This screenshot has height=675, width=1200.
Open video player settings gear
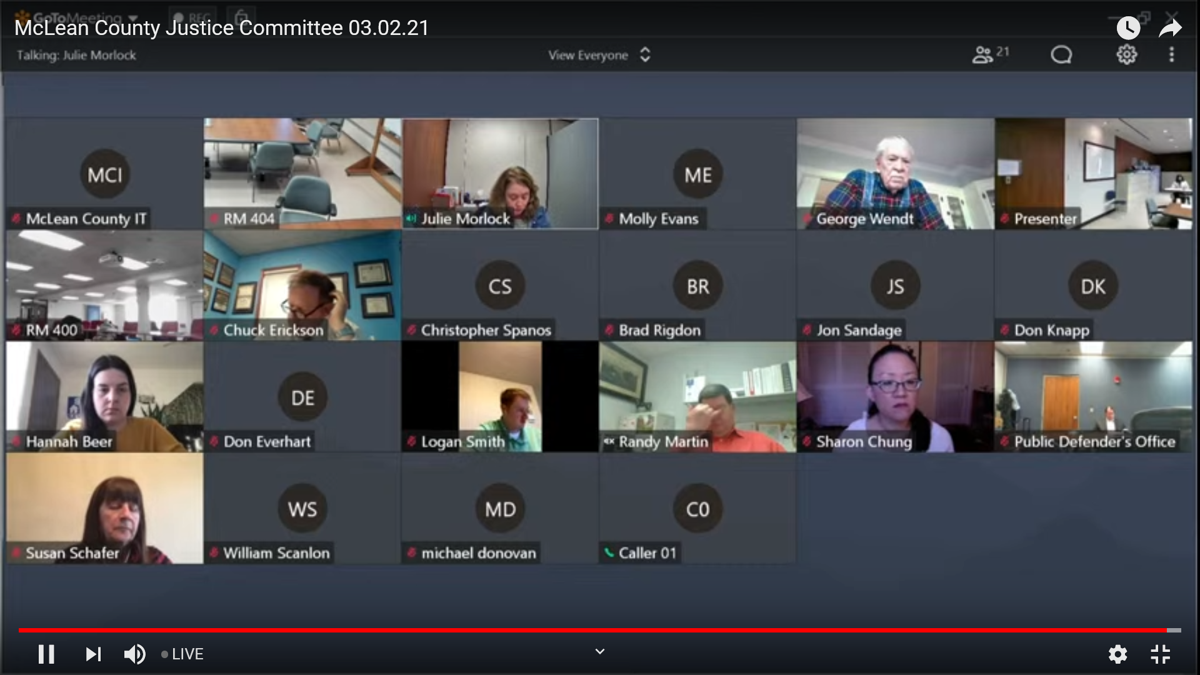tap(1117, 654)
